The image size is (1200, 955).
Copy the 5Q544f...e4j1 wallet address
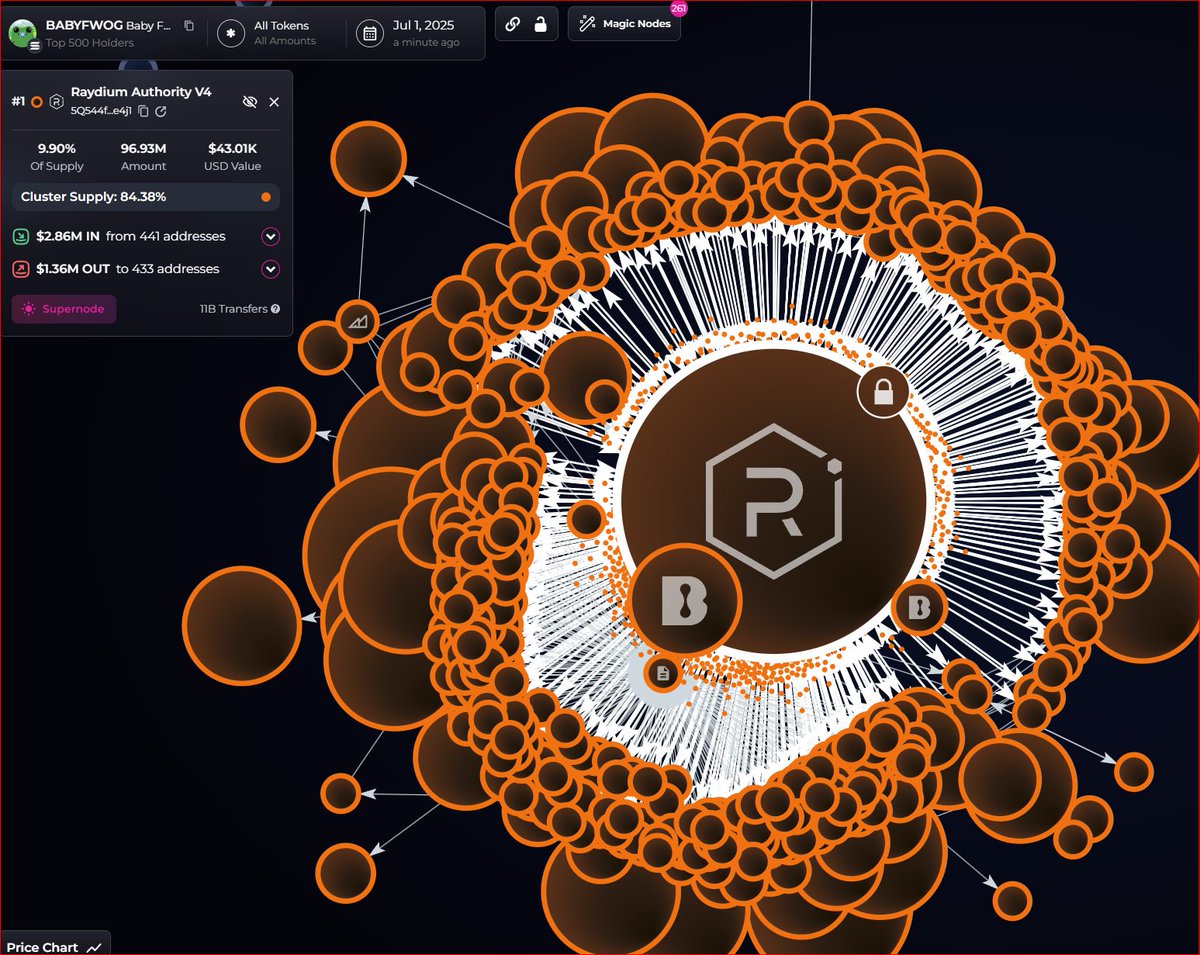pyautogui.click(x=143, y=112)
